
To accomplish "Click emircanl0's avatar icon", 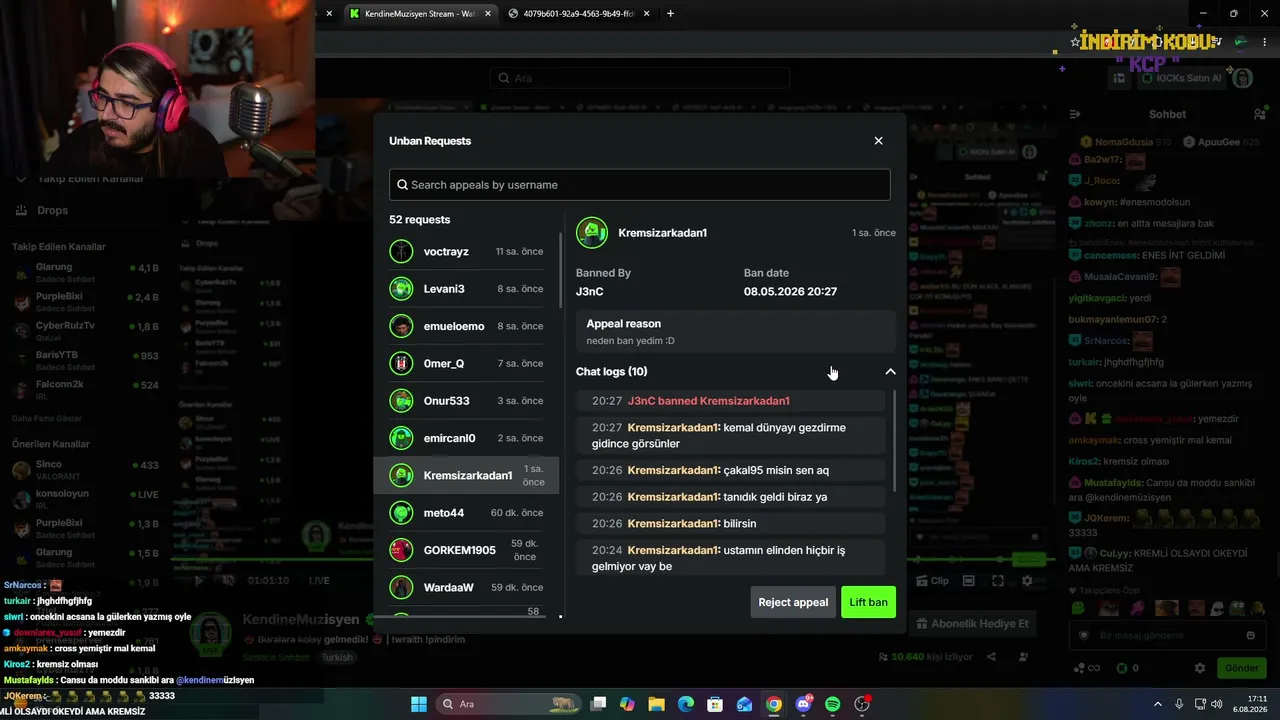I will (x=401, y=438).
